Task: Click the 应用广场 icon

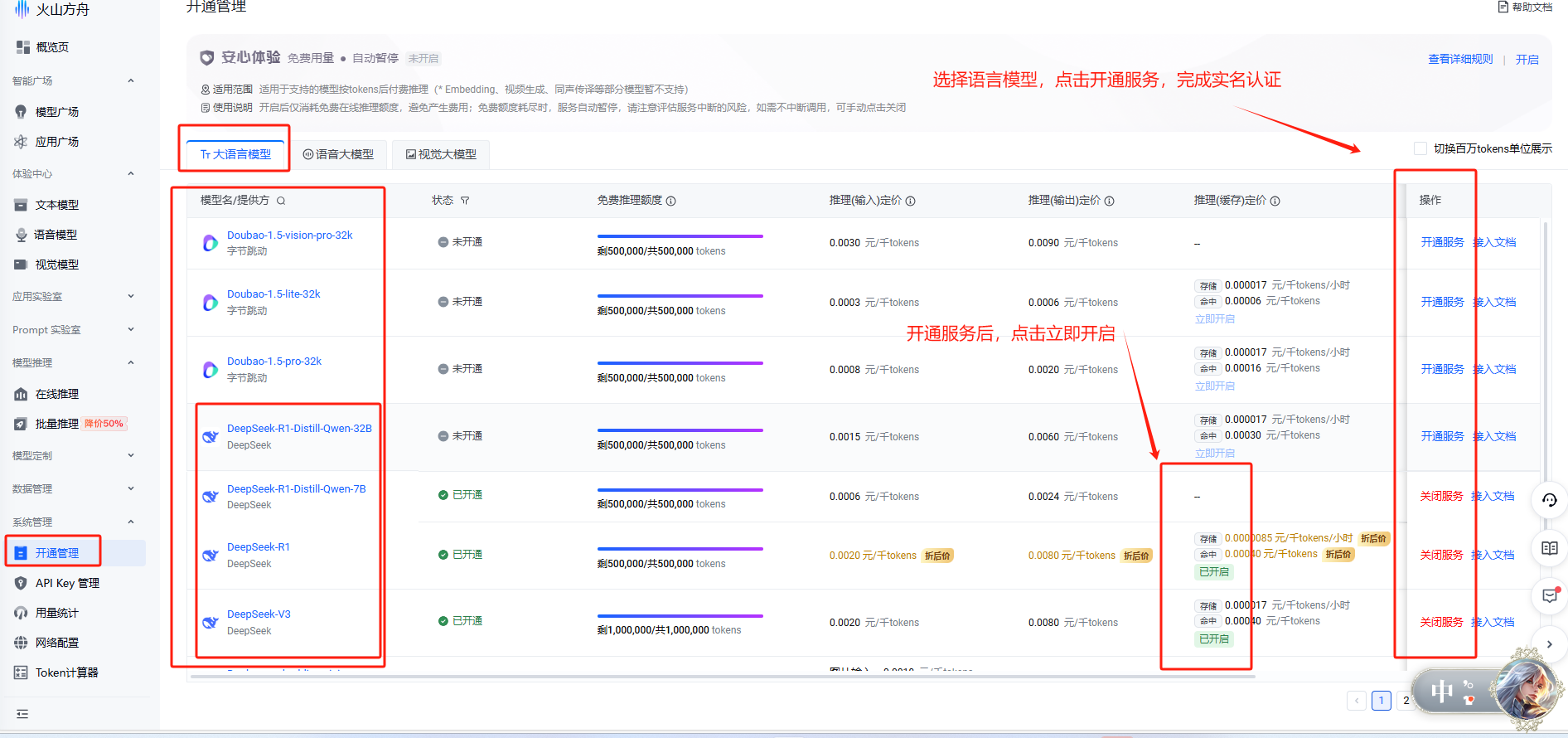Action: coord(22,142)
